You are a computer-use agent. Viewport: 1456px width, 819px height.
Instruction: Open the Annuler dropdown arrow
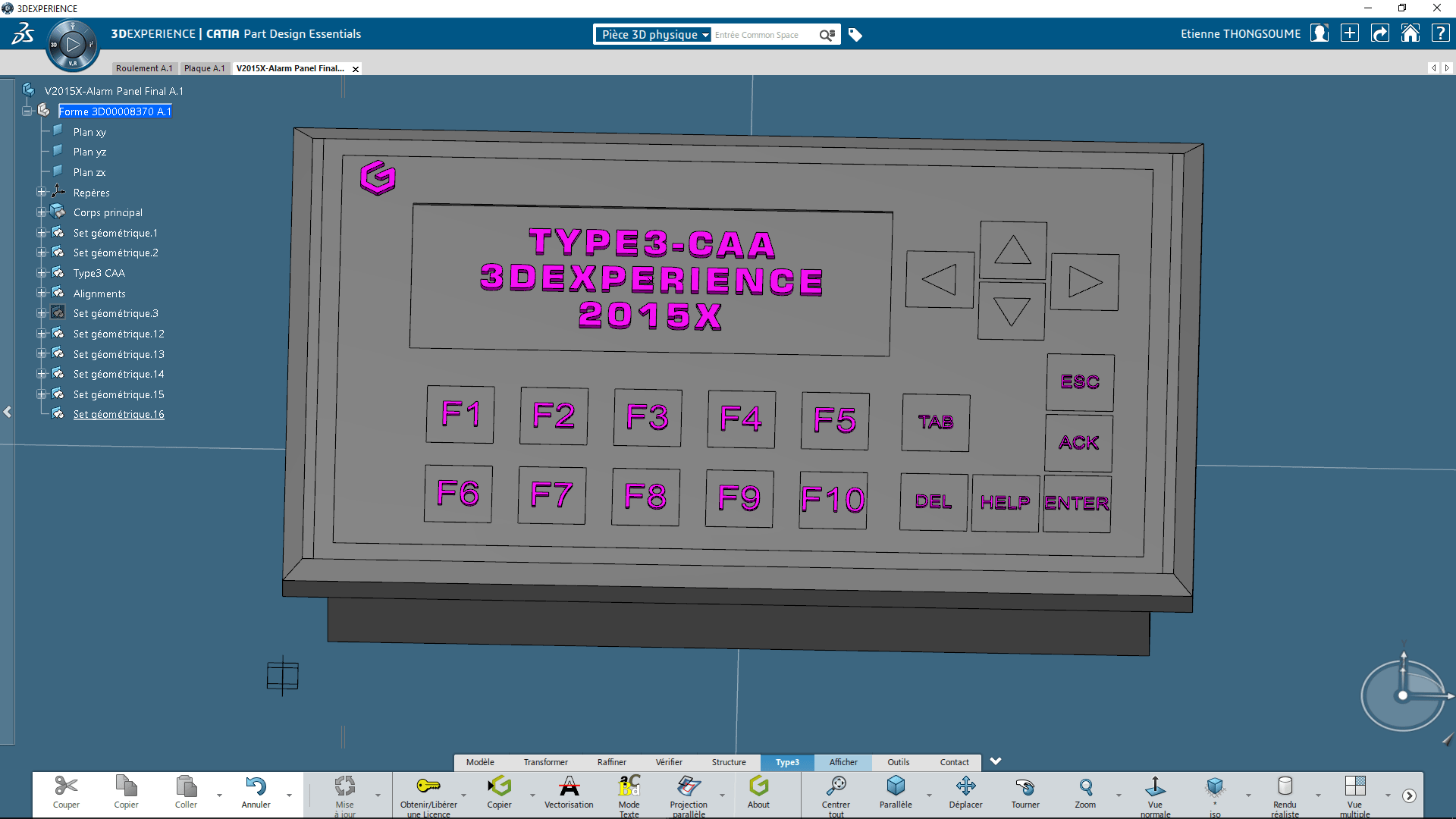[289, 795]
